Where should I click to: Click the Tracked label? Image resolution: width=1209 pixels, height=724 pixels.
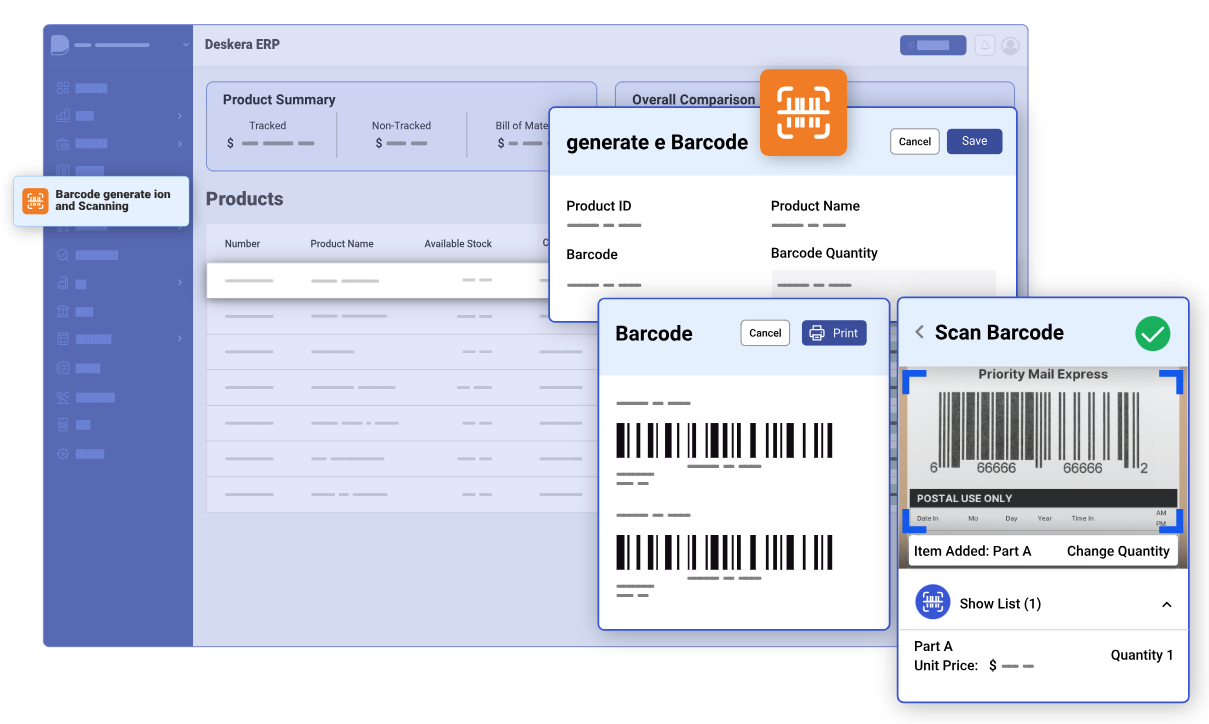[268, 126]
